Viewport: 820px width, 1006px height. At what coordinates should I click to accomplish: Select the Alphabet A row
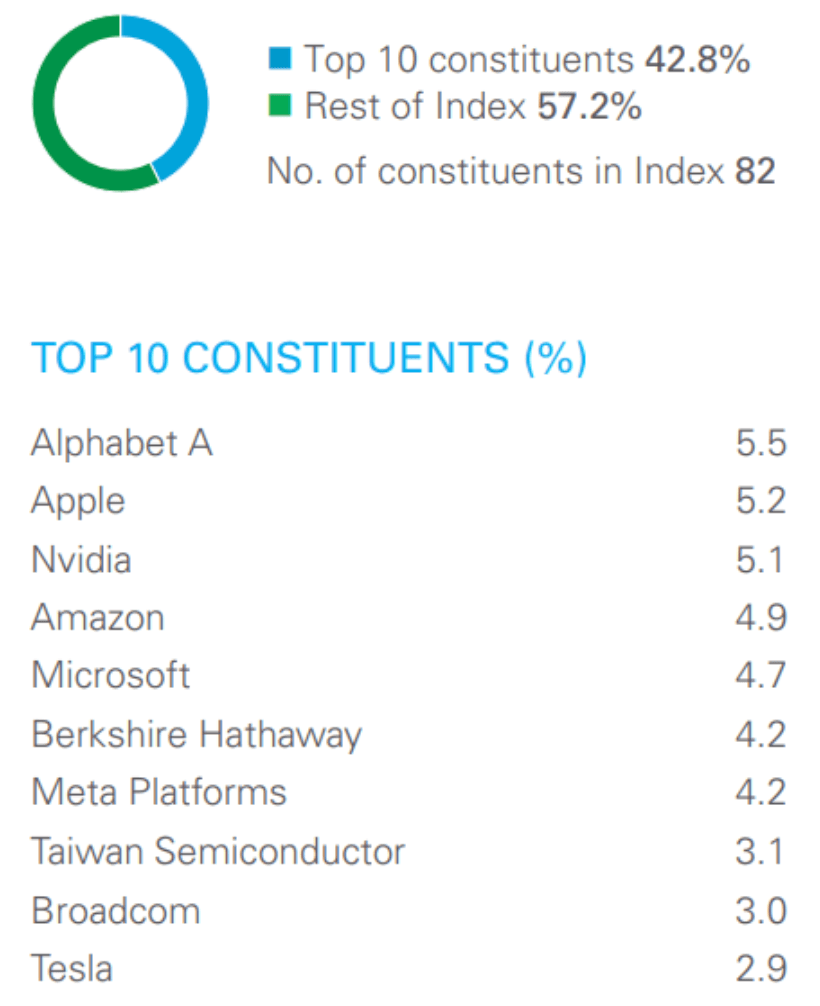pos(122,442)
